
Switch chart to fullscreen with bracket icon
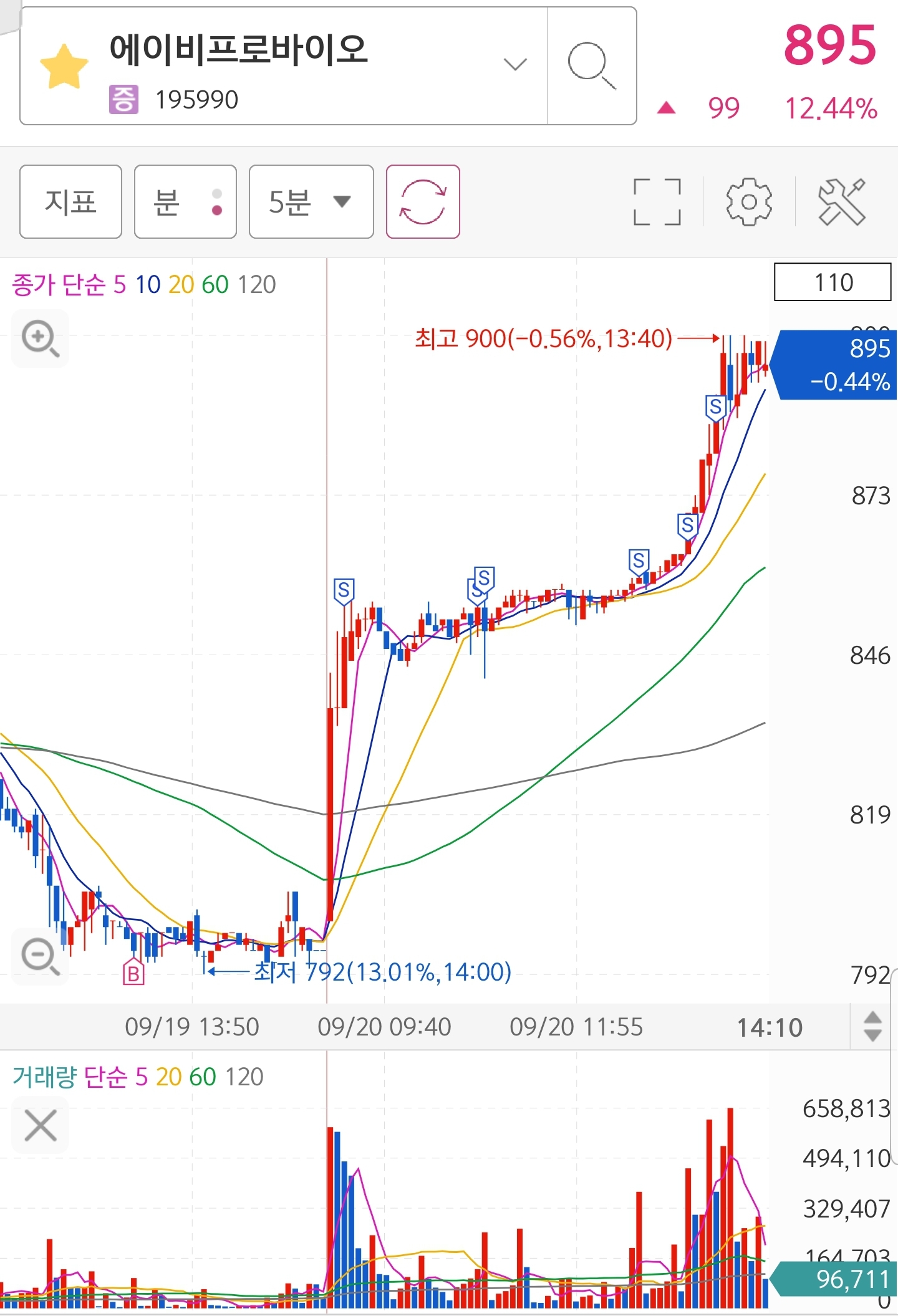coord(657,201)
